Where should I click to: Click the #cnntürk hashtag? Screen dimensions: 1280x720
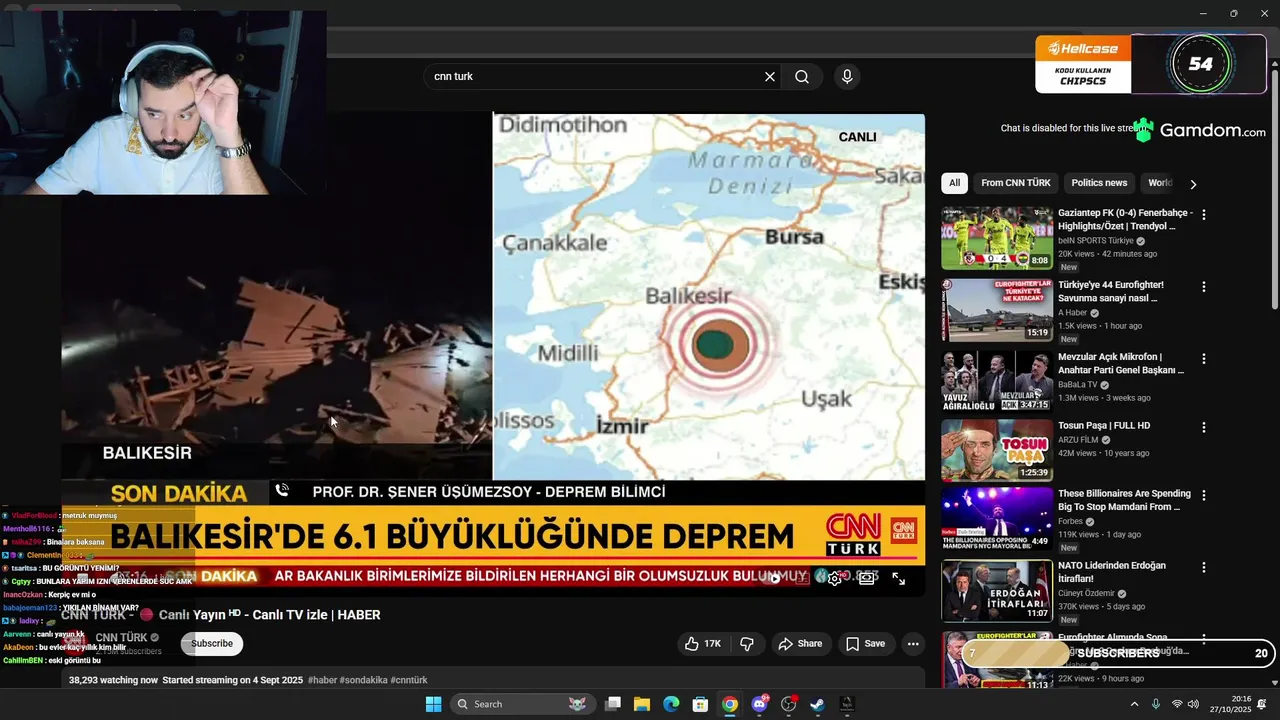click(409, 680)
